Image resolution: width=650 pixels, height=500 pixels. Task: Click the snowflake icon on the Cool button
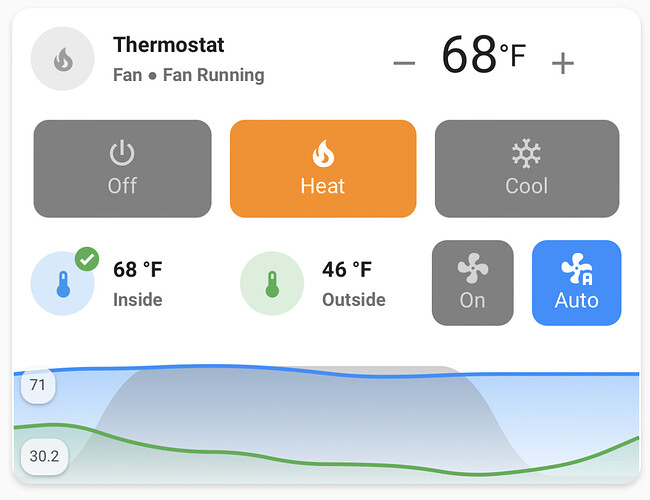(526, 154)
